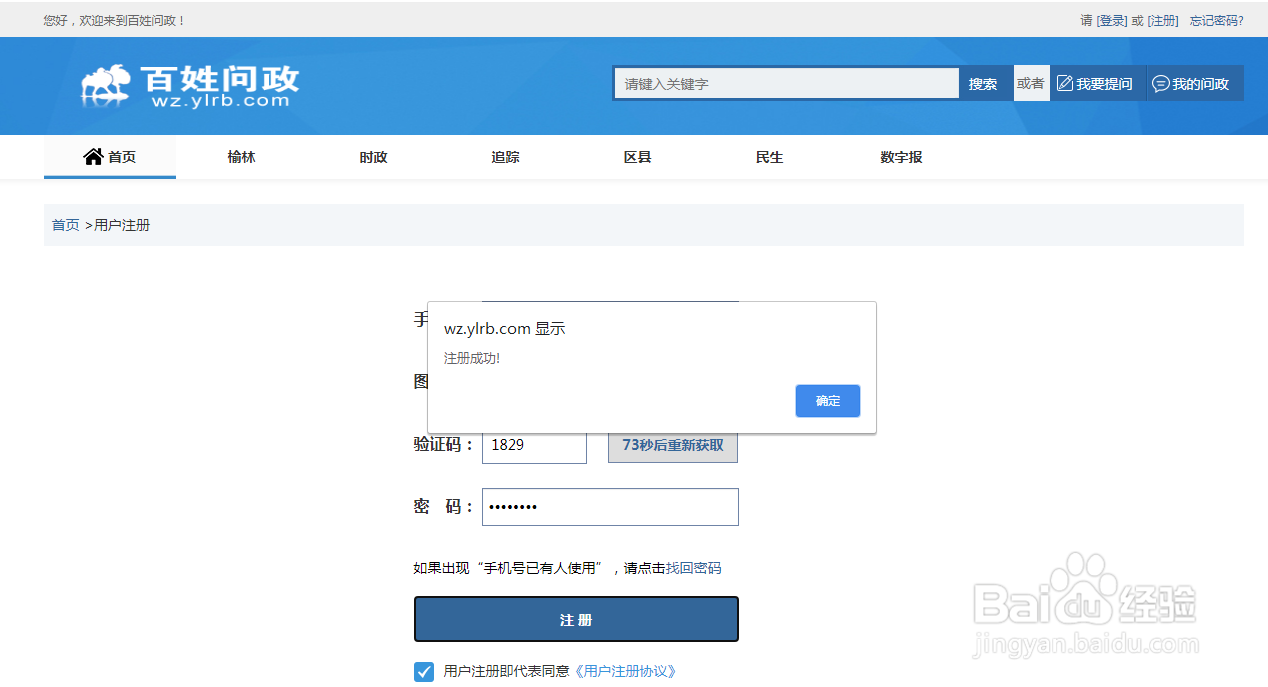
Task: Open 我的问政 via its speech bubble icon
Action: (x=1160, y=83)
